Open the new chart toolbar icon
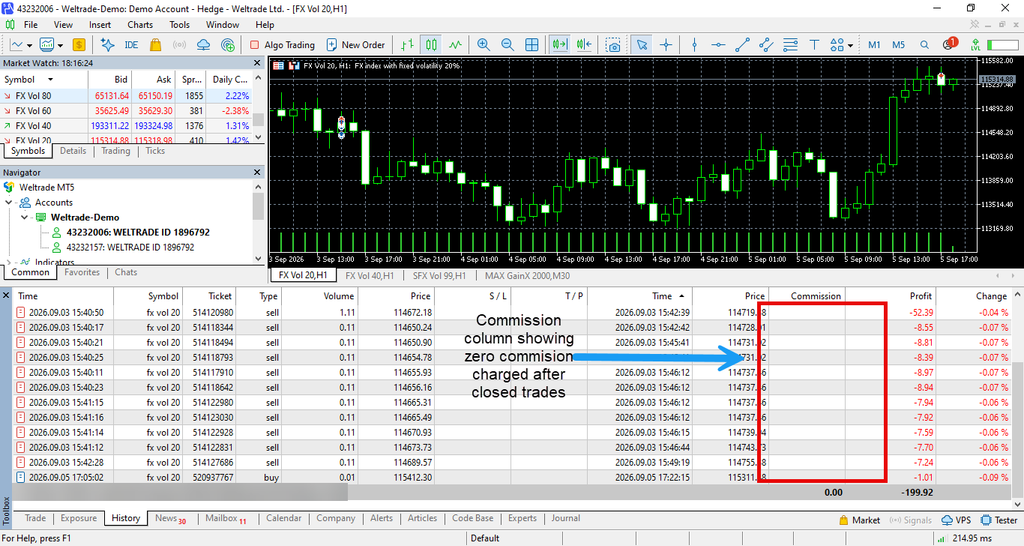This screenshot has width=1024, height=546. click(16, 45)
